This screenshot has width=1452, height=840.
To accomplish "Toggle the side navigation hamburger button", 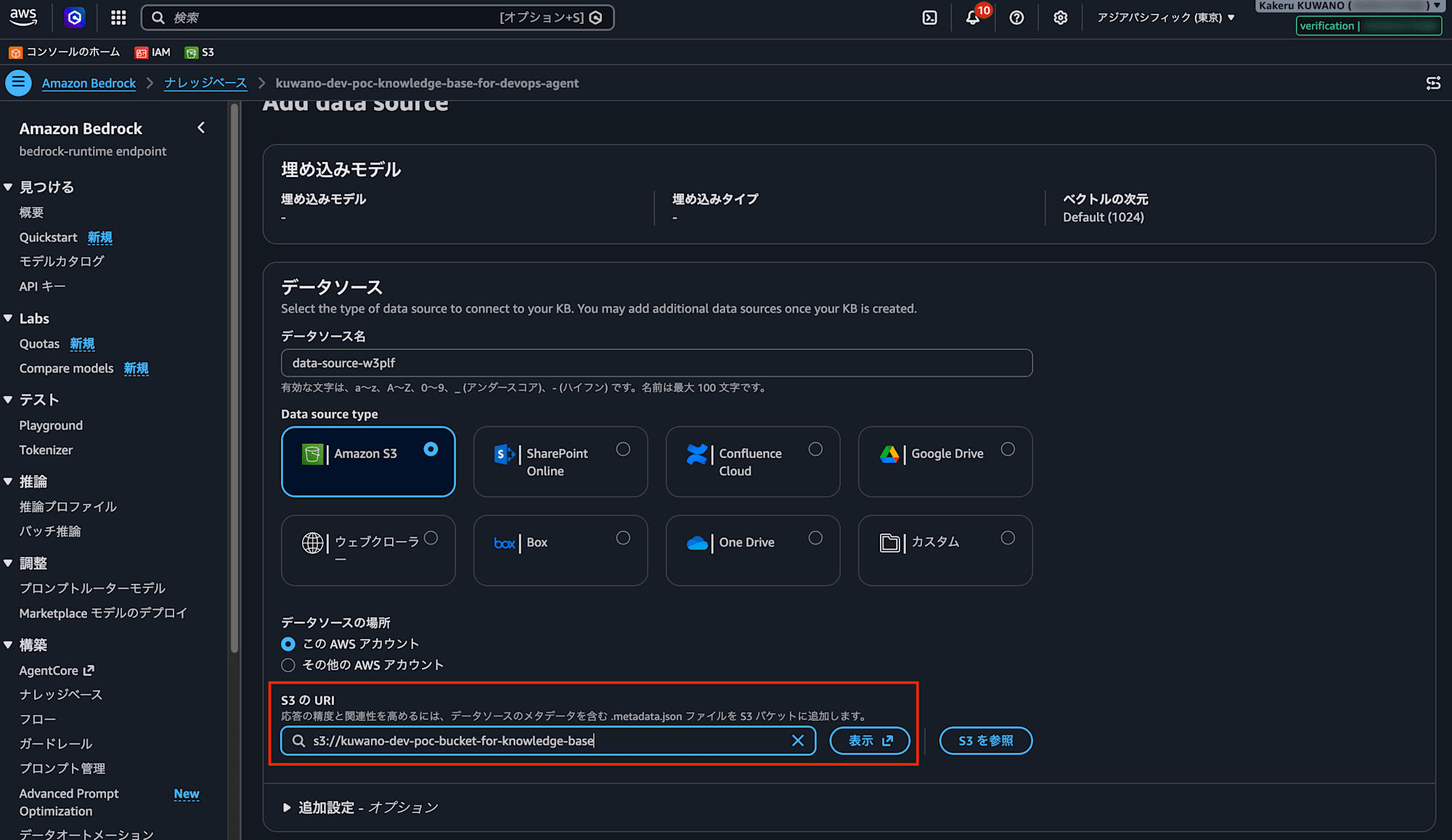I will point(19,83).
